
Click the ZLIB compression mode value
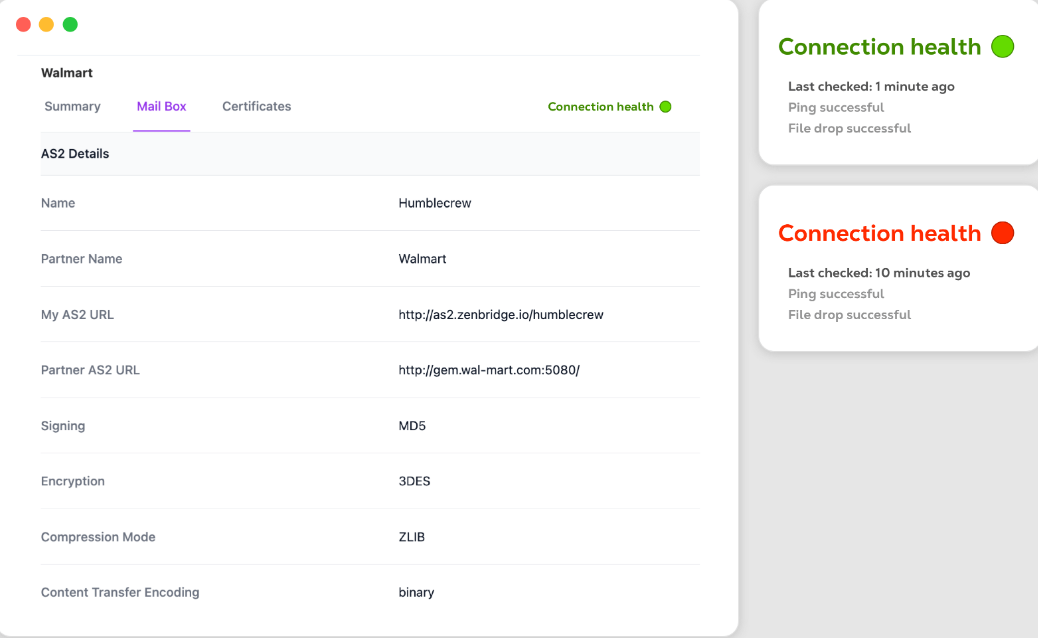(x=411, y=537)
